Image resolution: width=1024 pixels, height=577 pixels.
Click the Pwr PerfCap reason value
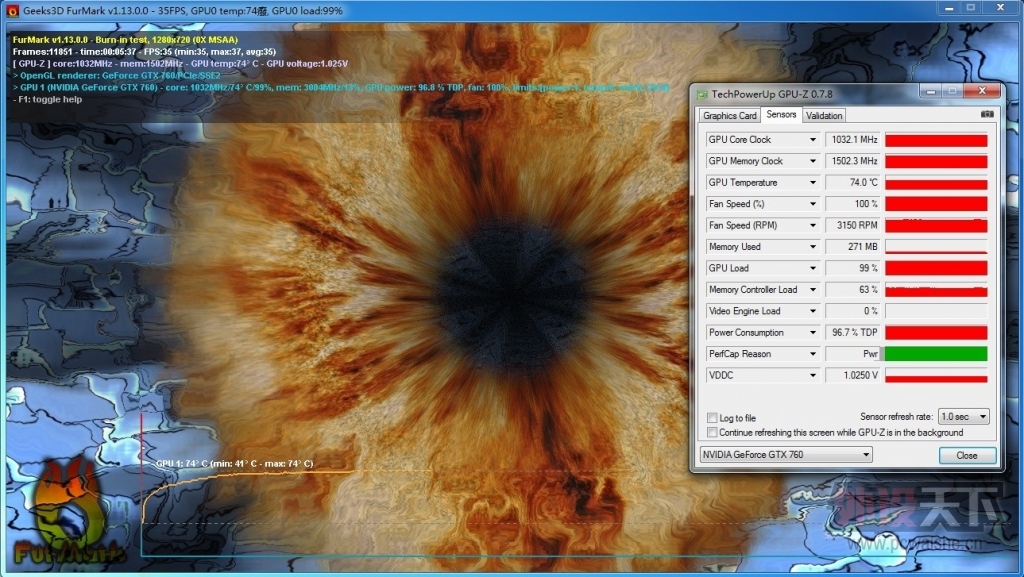pyautogui.click(x=853, y=354)
